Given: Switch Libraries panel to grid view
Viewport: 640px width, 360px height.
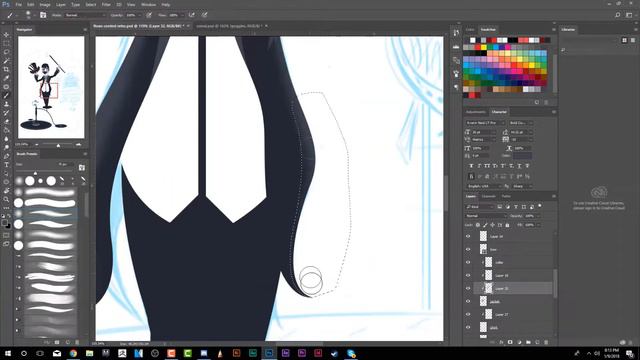Looking at the screenshot, I should pyautogui.click(x=624, y=40).
